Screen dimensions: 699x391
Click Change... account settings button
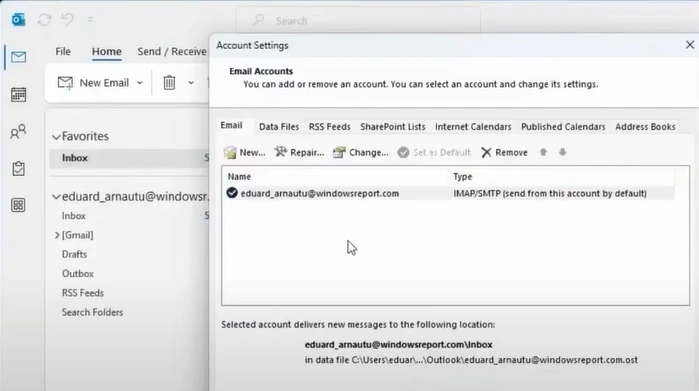(361, 152)
